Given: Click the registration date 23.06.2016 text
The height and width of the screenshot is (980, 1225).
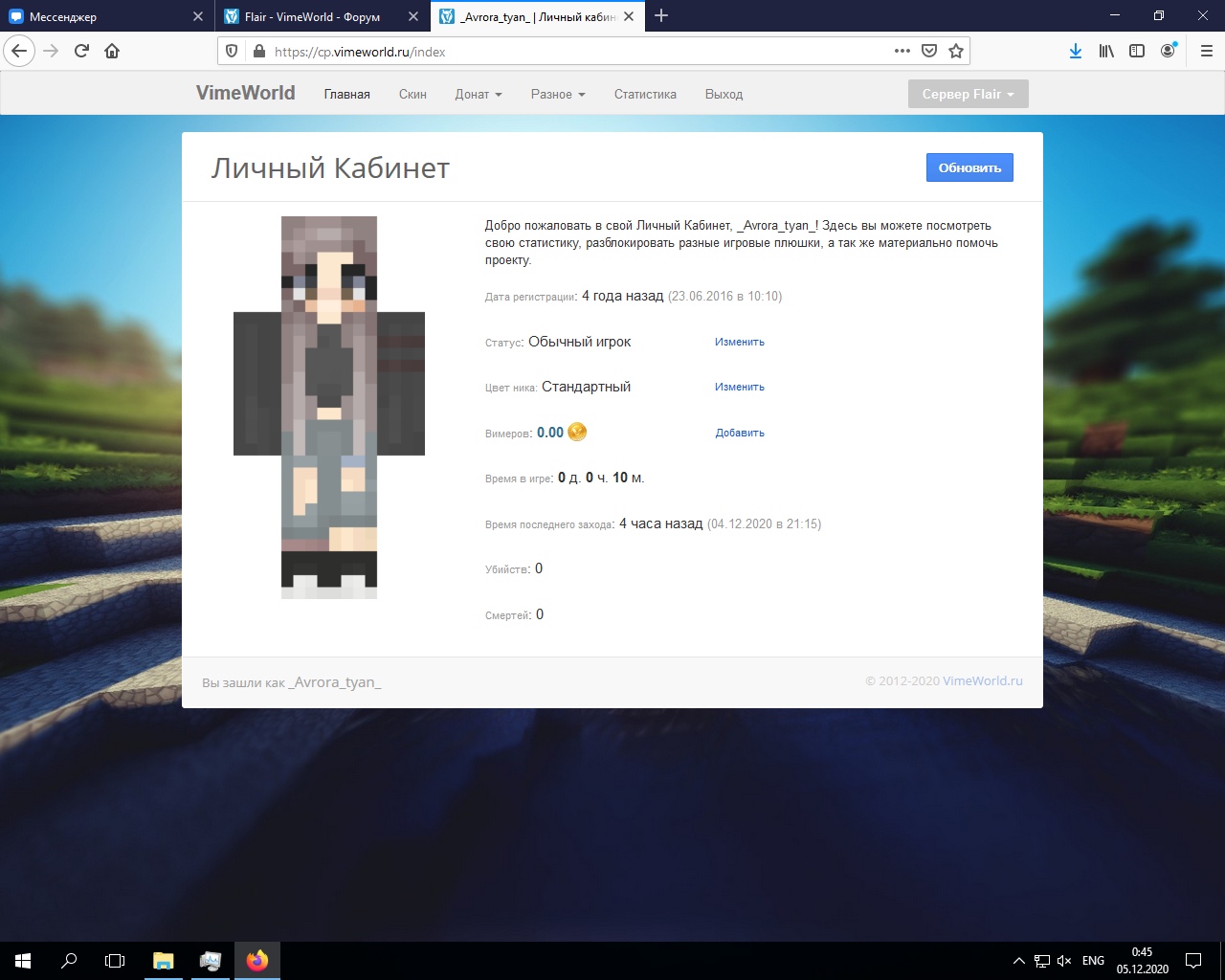Looking at the screenshot, I should (724, 296).
